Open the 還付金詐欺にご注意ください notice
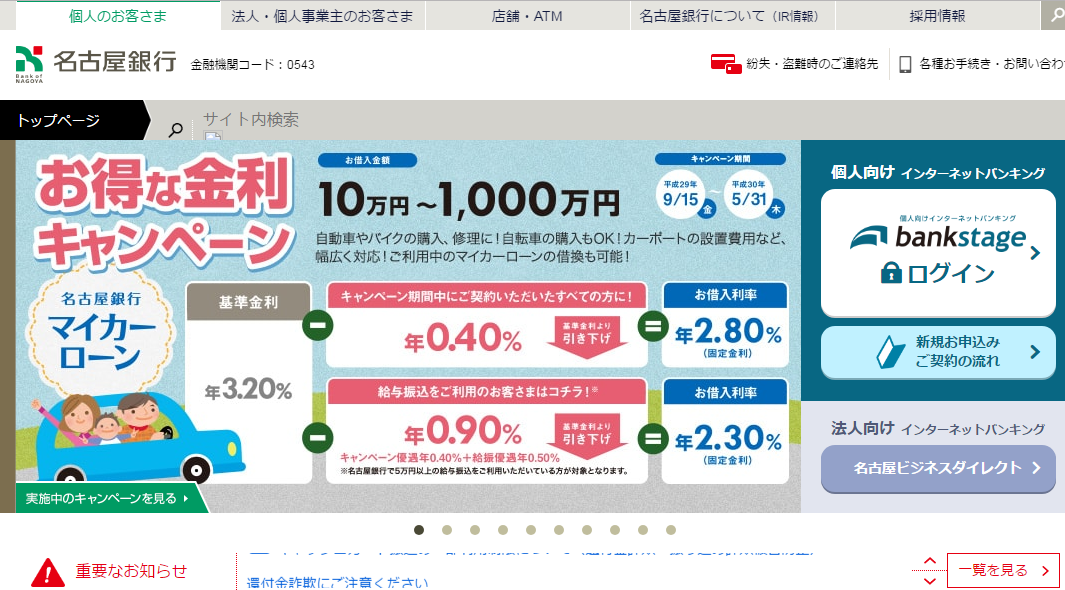 (x=338, y=583)
